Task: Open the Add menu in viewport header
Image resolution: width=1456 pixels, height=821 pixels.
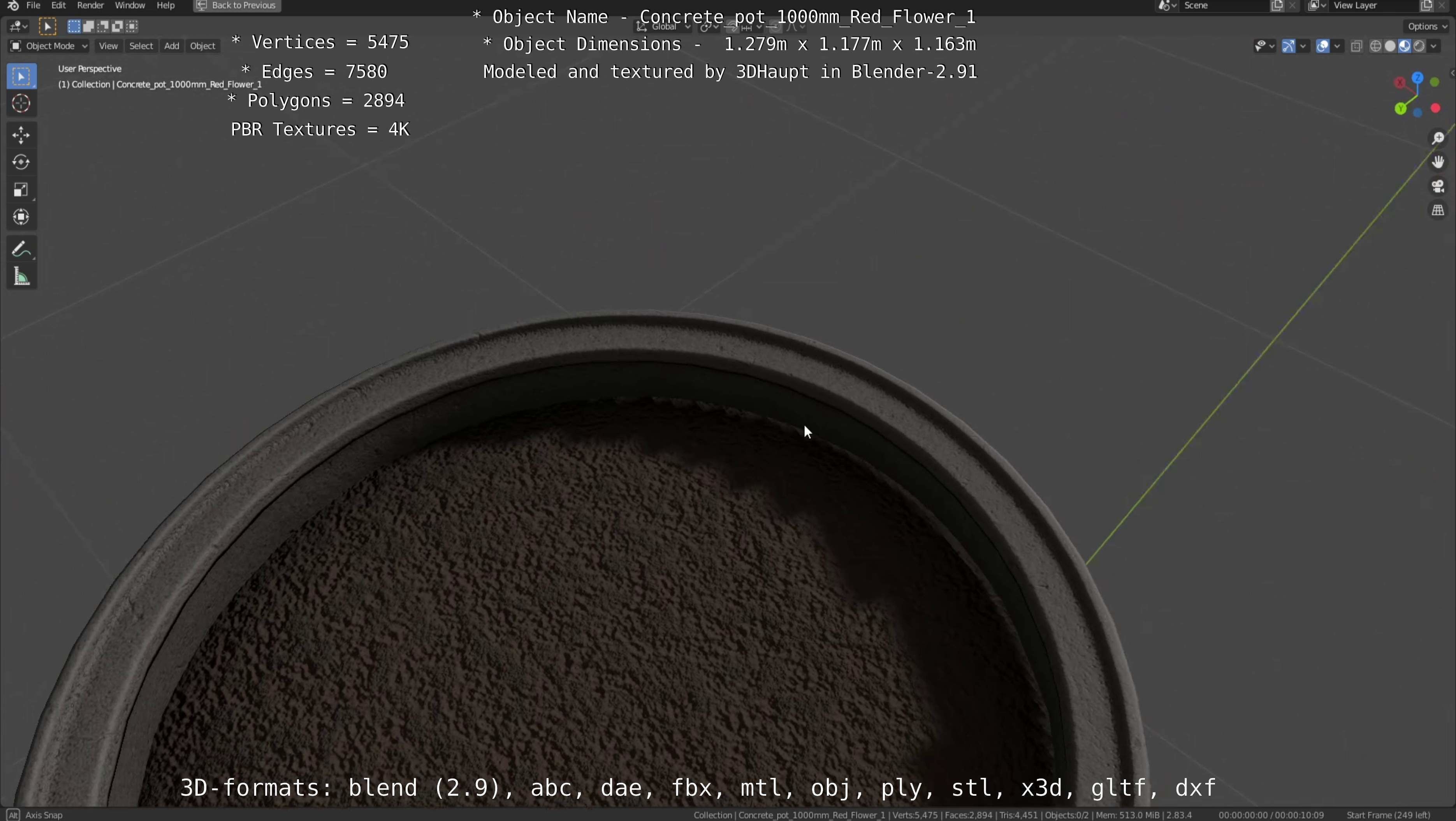Action: pyautogui.click(x=171, y=46)
